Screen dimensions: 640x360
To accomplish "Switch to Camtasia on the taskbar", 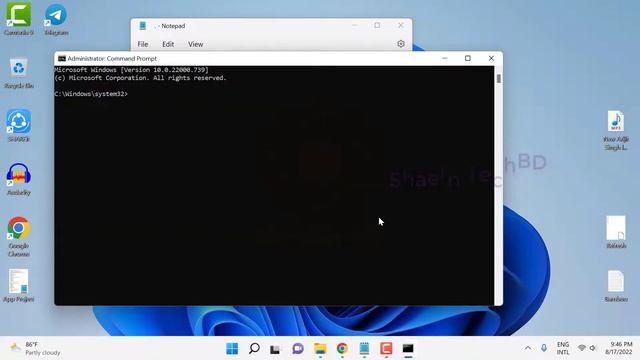I will point(386,348).
